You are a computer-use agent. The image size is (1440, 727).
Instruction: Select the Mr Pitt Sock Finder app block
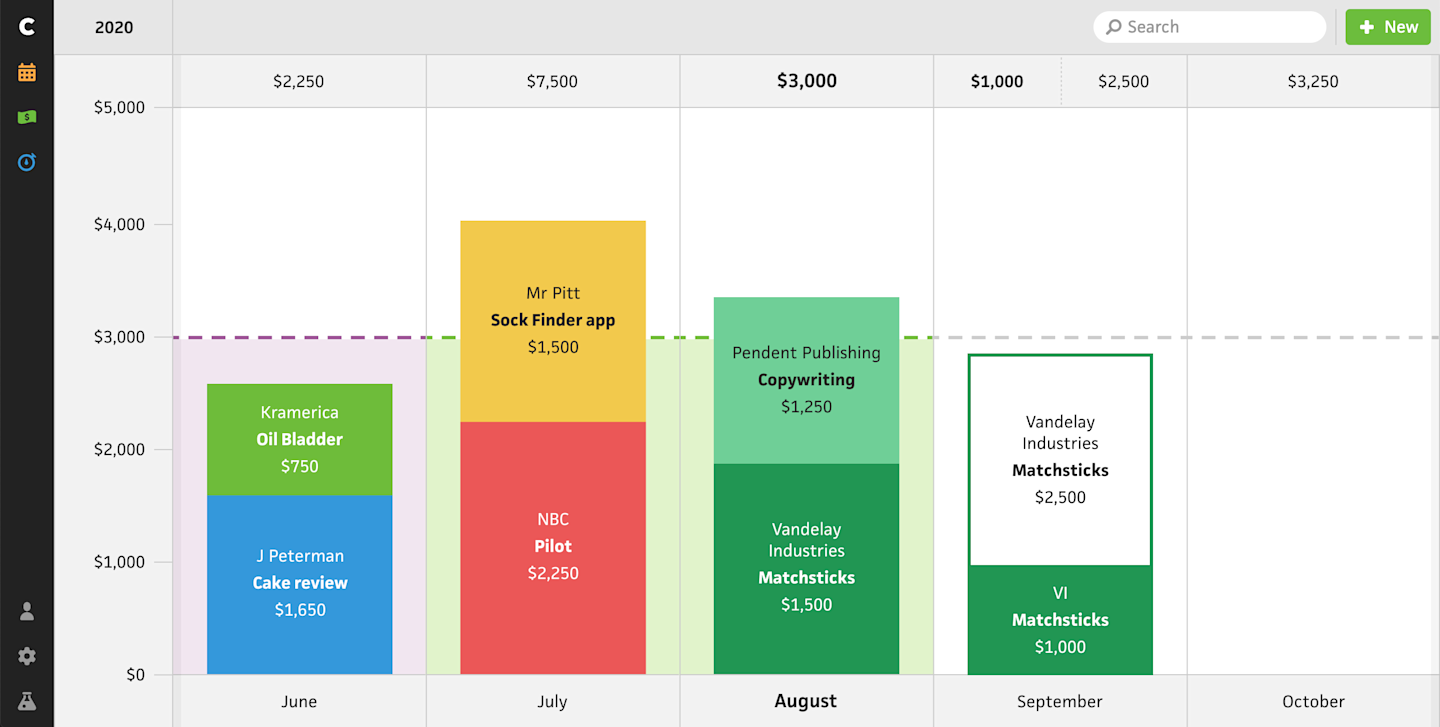click(x=553, y=321)
